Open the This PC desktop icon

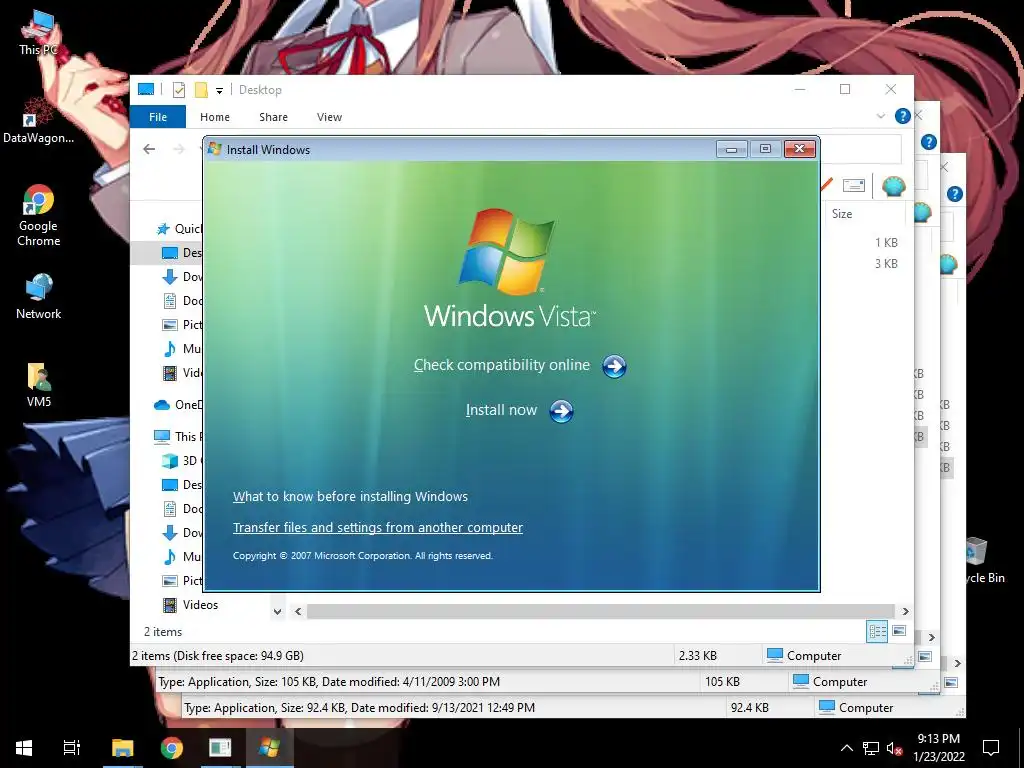38,33
